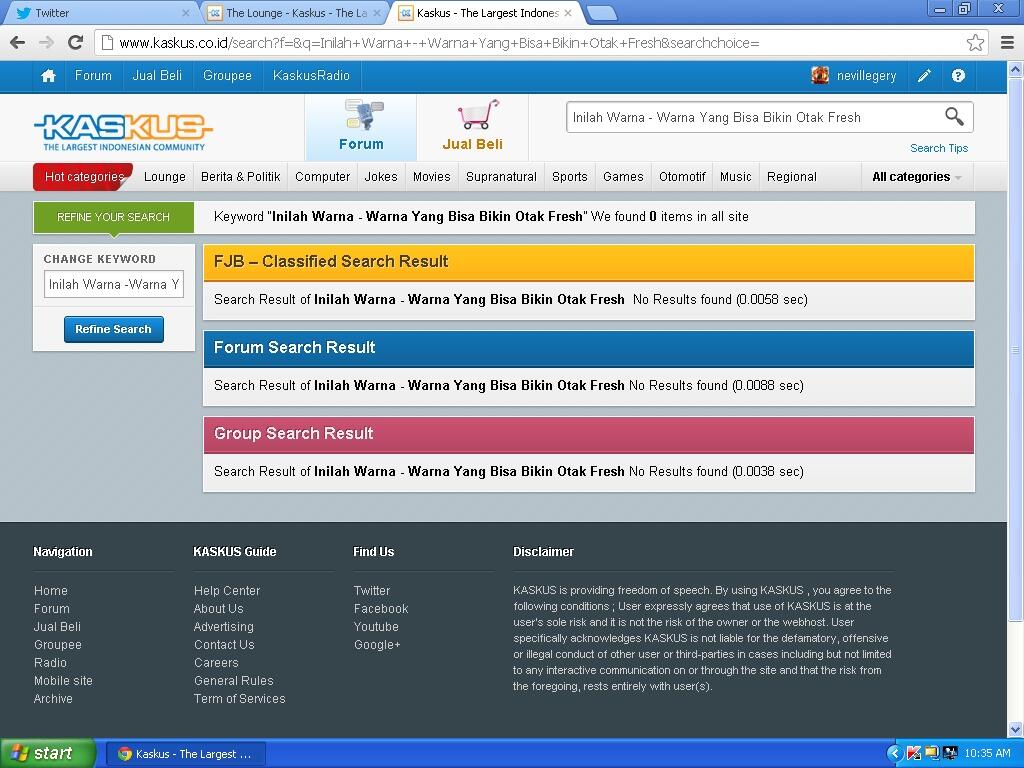Open Mobile site footer link
The width and height of the screenshot is (1024, 768).
(63, 680)
